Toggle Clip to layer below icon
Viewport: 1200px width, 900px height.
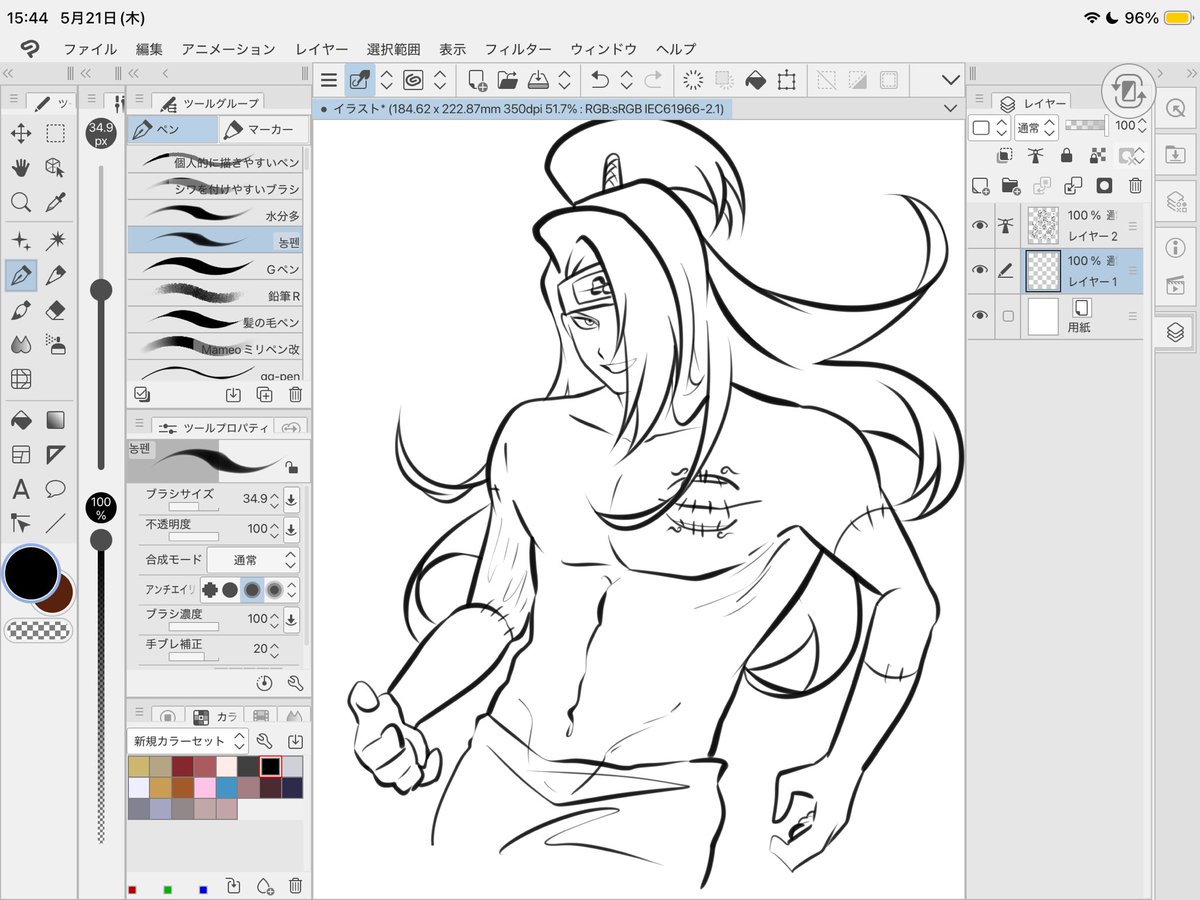coord(1005,155)
